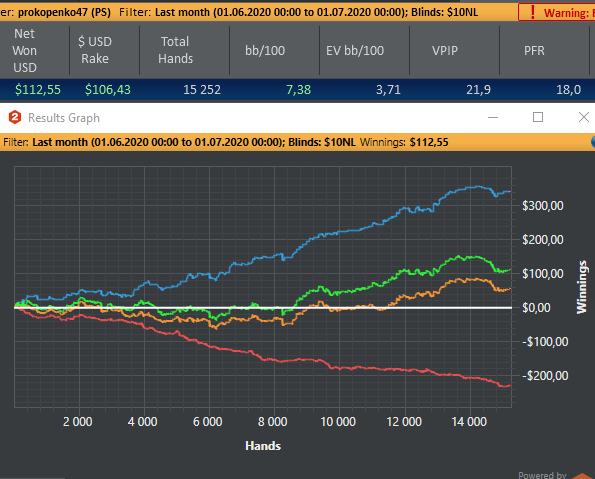Click the 2 000 hands axis label
This screenshot has width=595, height=479.
tap(77, 422)
